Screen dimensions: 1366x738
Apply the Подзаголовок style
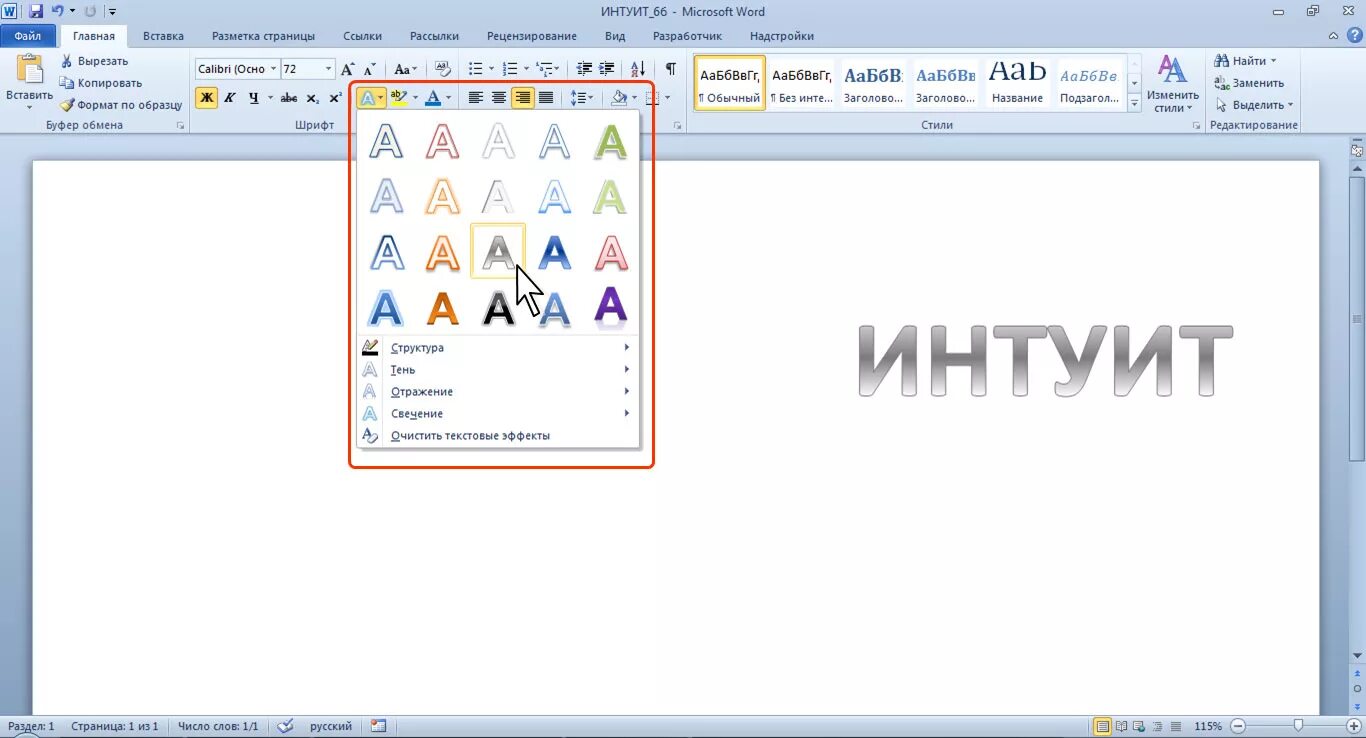coord(1089,83)
